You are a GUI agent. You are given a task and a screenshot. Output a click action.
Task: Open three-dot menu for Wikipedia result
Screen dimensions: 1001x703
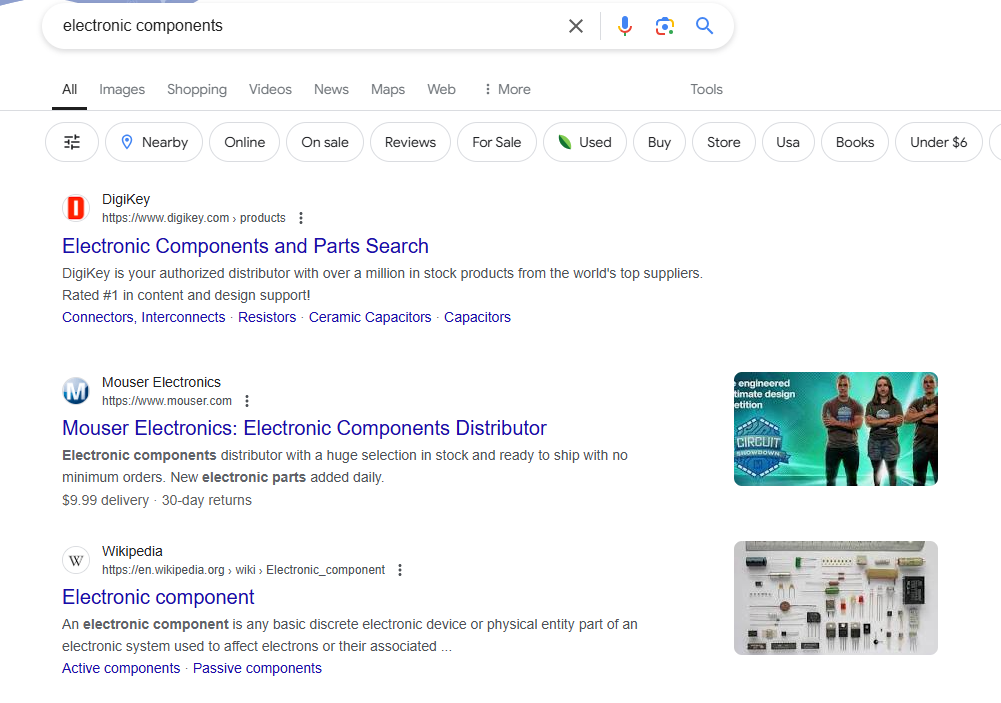click(400, 570)
